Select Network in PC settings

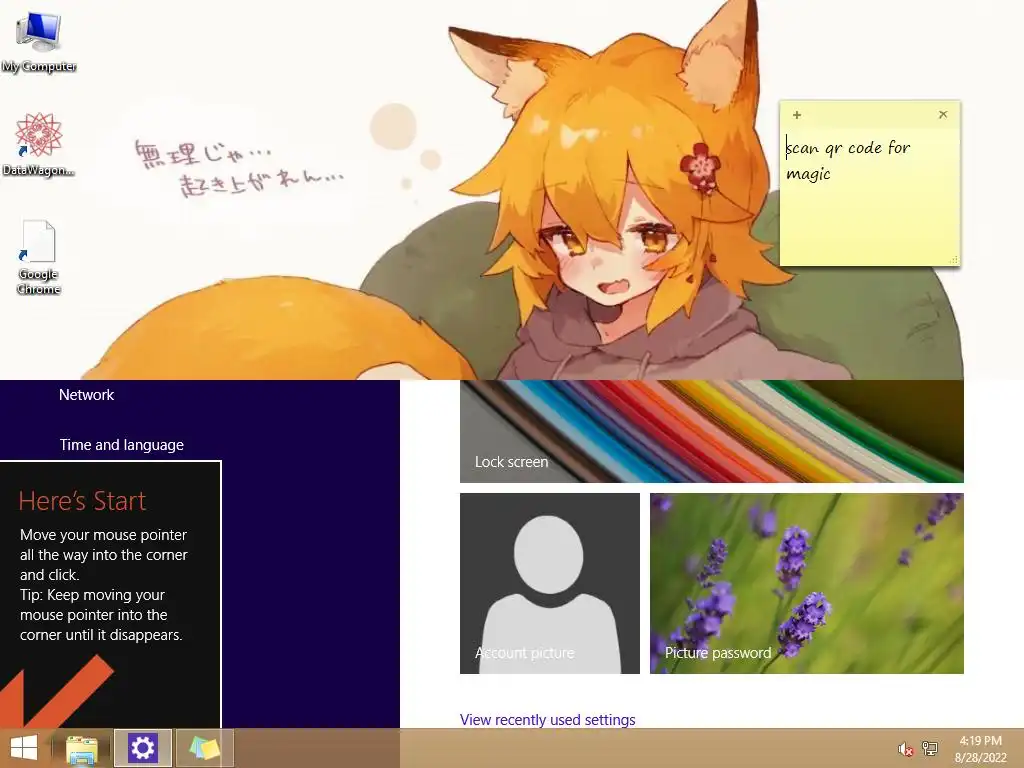(86, 394)
